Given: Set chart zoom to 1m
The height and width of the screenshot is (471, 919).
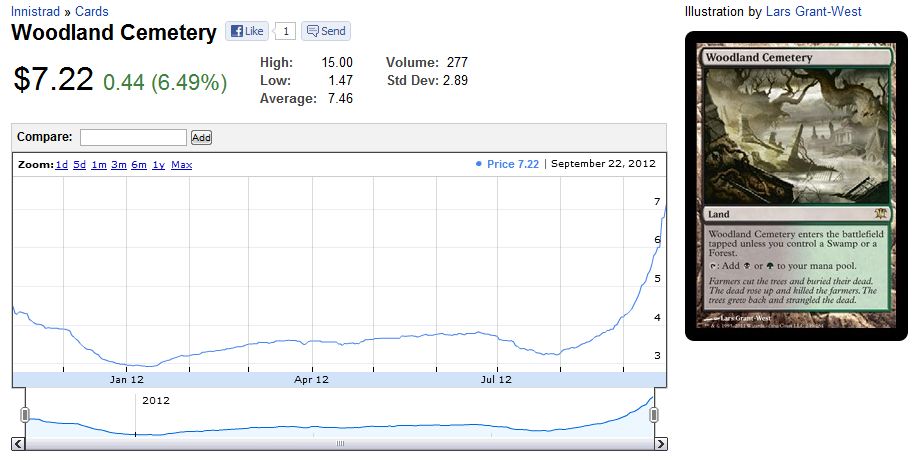Looking at the screenshot, I should click(98, 164).
